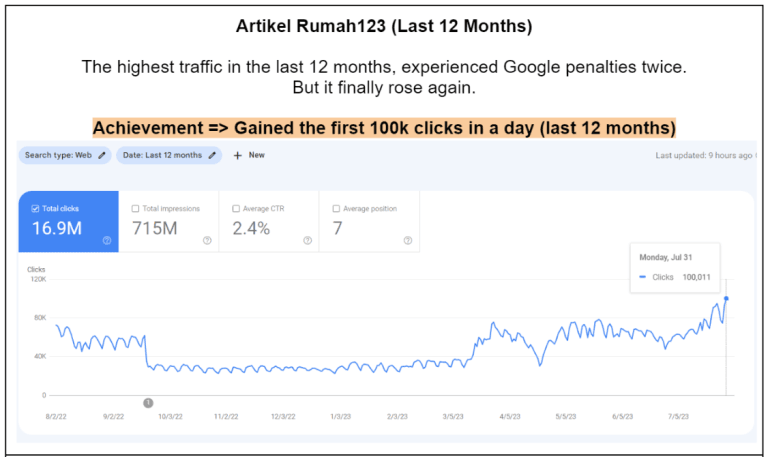Select the 2.4% Average CTR card

(269, 221)
